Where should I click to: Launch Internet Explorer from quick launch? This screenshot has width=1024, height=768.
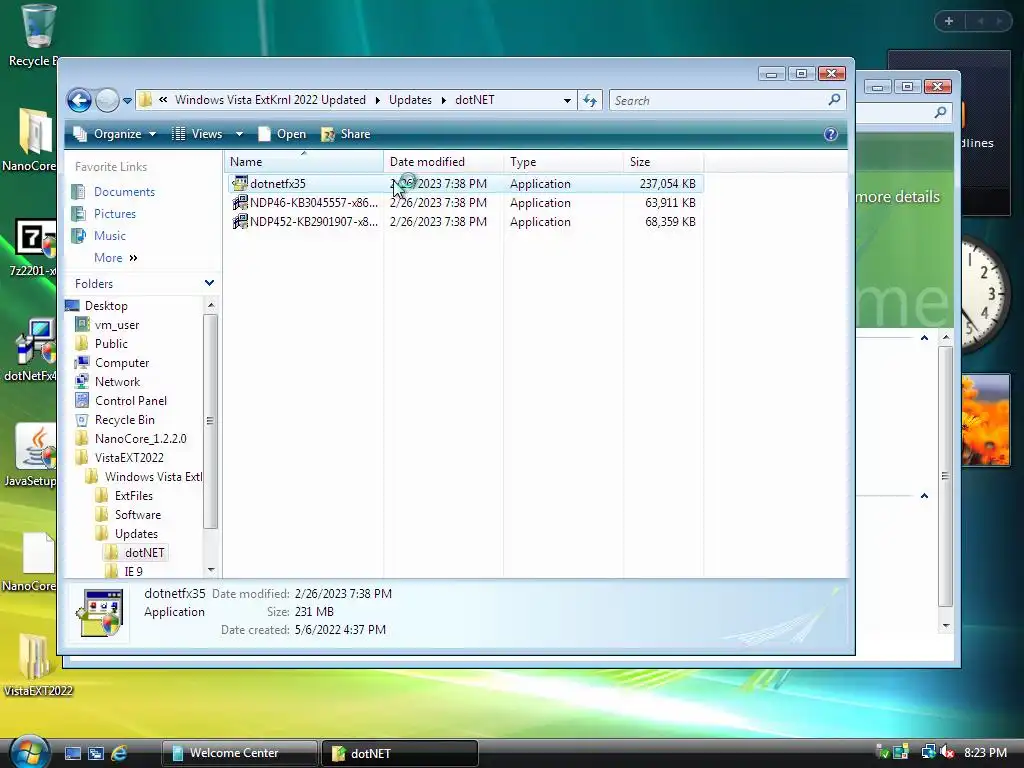pyautogui.click(x=119, y=754)
